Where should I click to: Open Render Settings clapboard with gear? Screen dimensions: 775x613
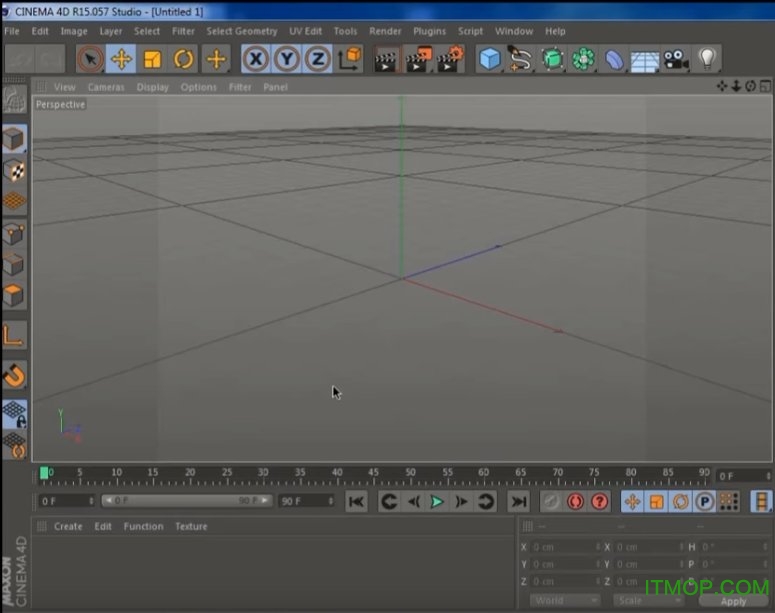(450, 60)
